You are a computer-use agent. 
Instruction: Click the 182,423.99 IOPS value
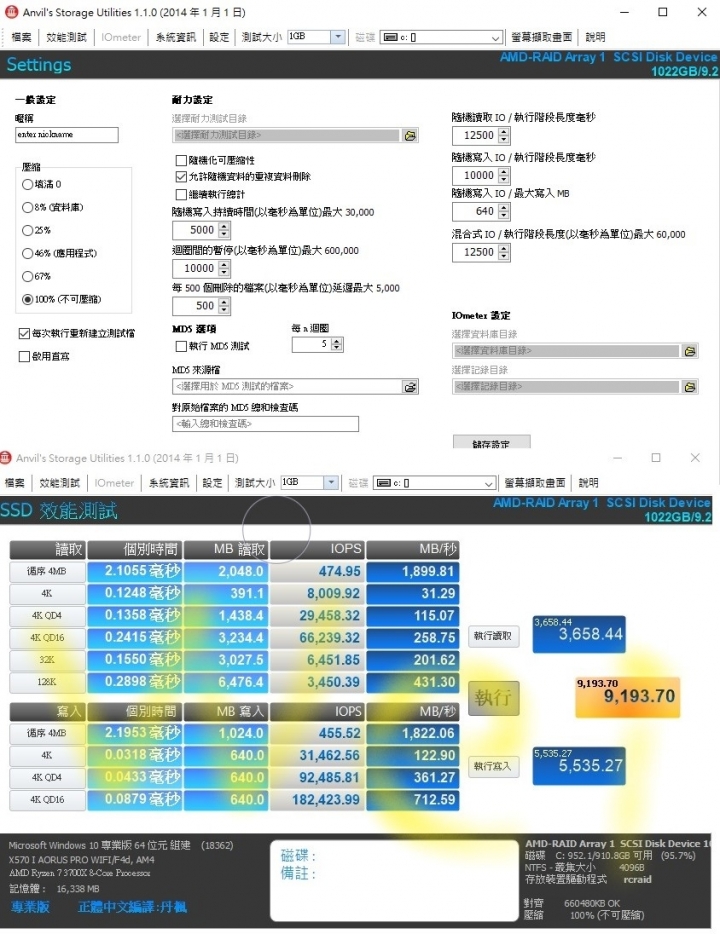pyautogui.click(x=326, y=800)
